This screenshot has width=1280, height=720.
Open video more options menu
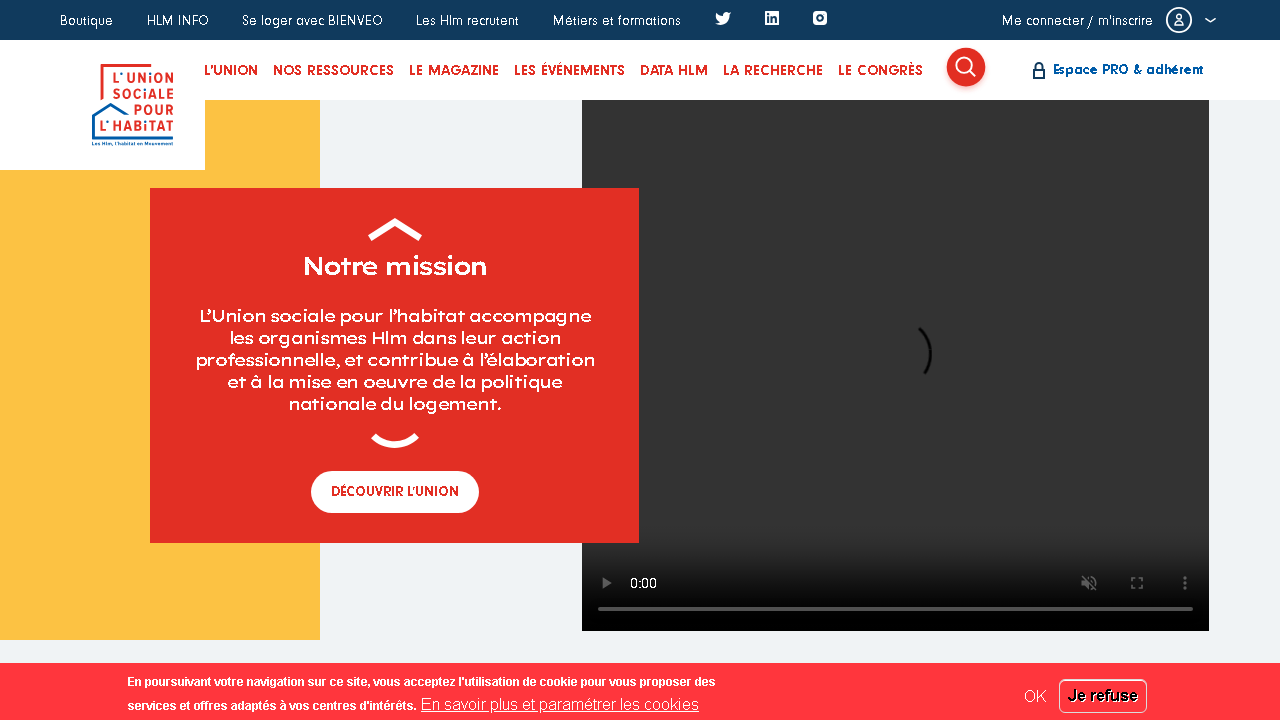1185,583
